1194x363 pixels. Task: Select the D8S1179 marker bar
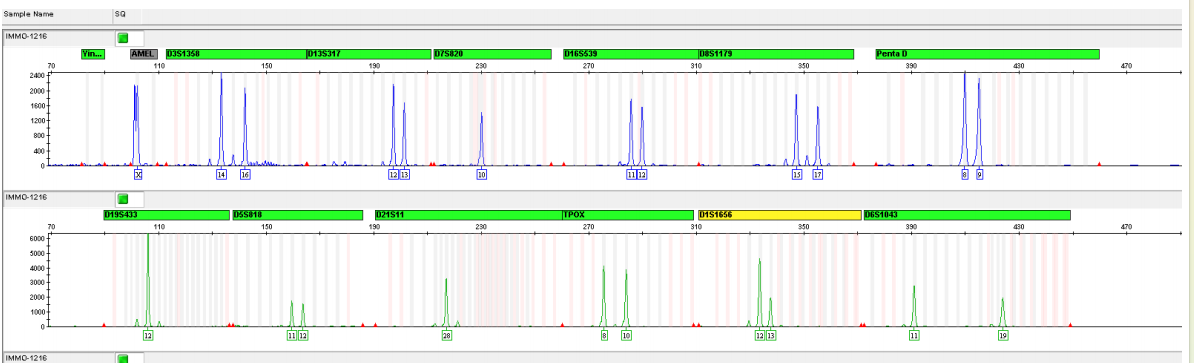776,54
